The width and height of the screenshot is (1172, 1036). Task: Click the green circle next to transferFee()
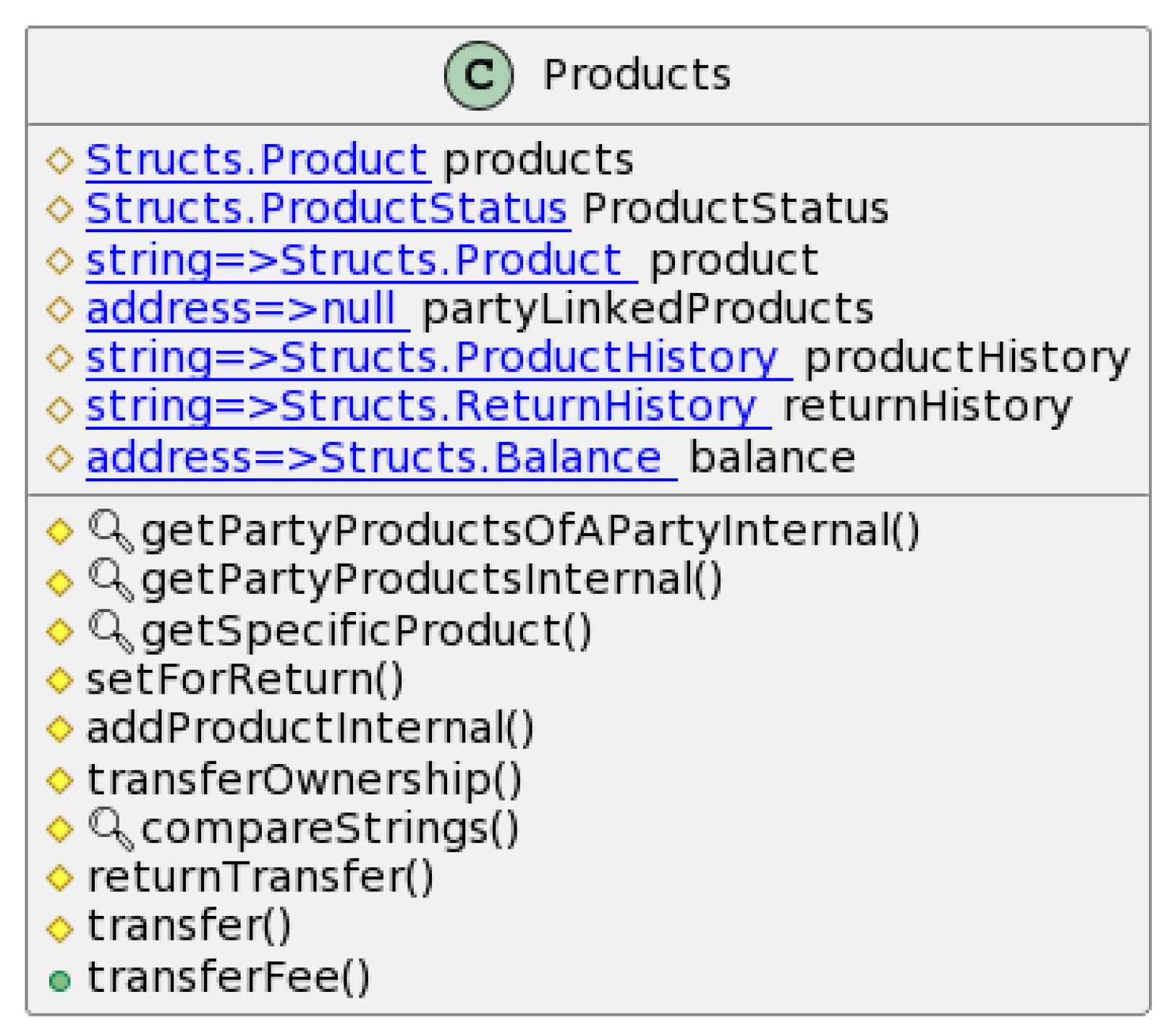point(59,980)
